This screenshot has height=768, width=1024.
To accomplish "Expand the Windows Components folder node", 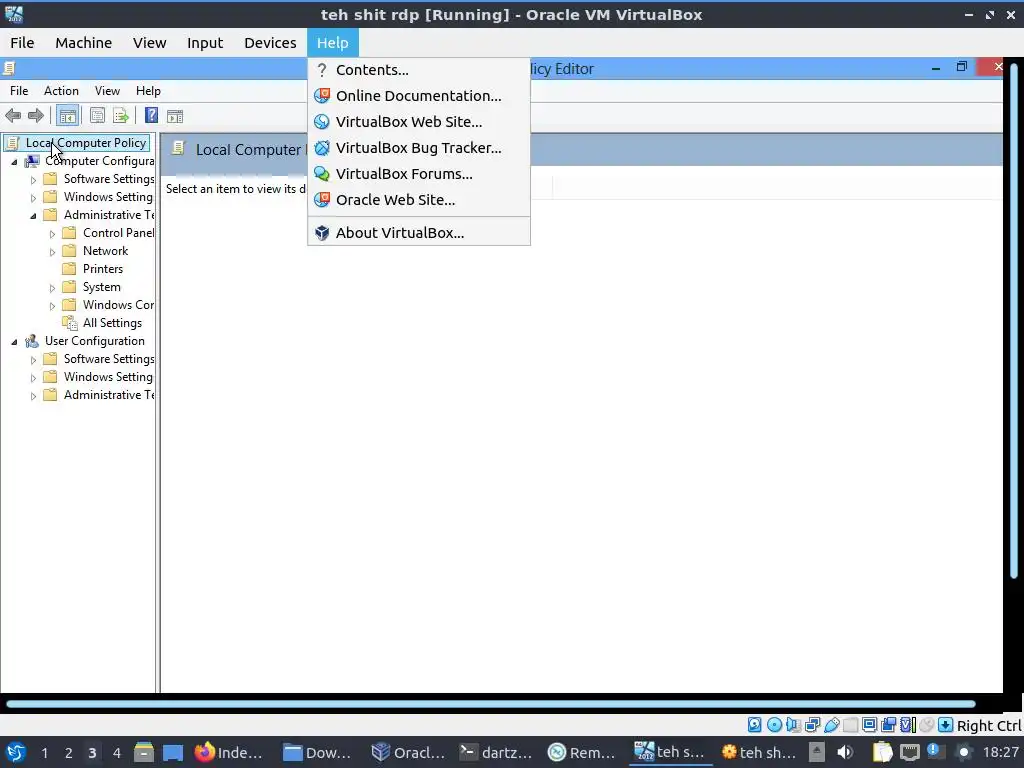I will [x=52, y=305].
